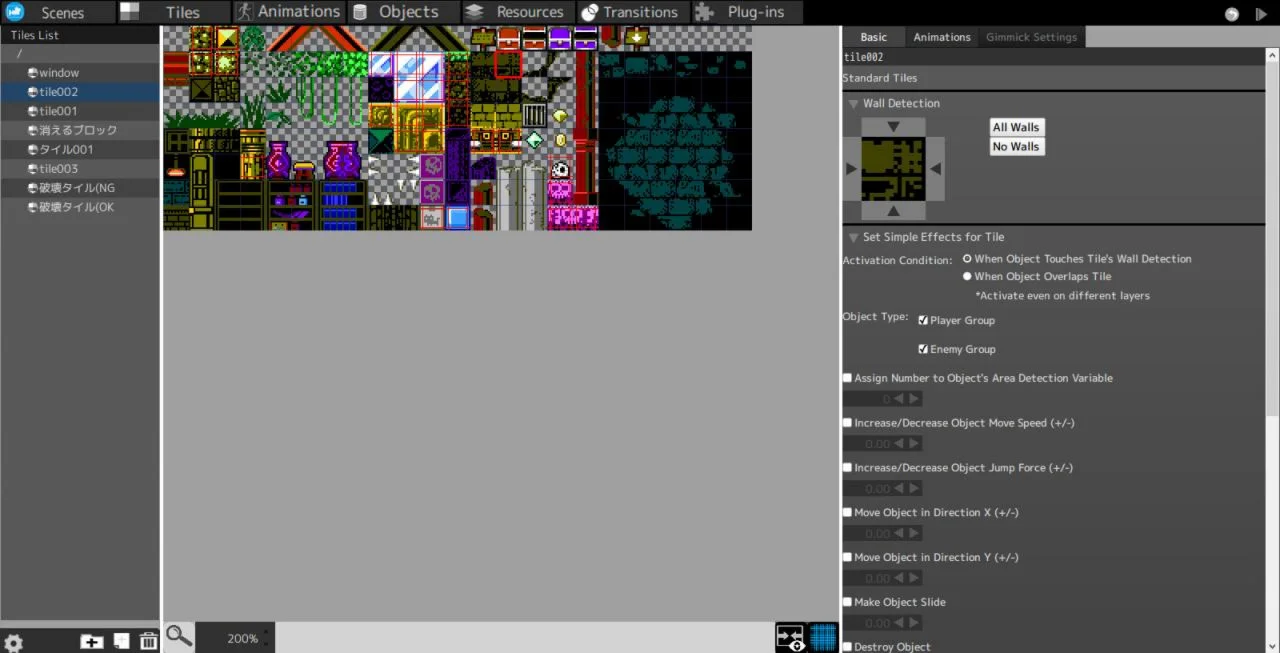This screenshot has height=653, width=1280.
Task: Select タイル001 in Tiles List
Action: pyautogui.click(x=80, y=149)
